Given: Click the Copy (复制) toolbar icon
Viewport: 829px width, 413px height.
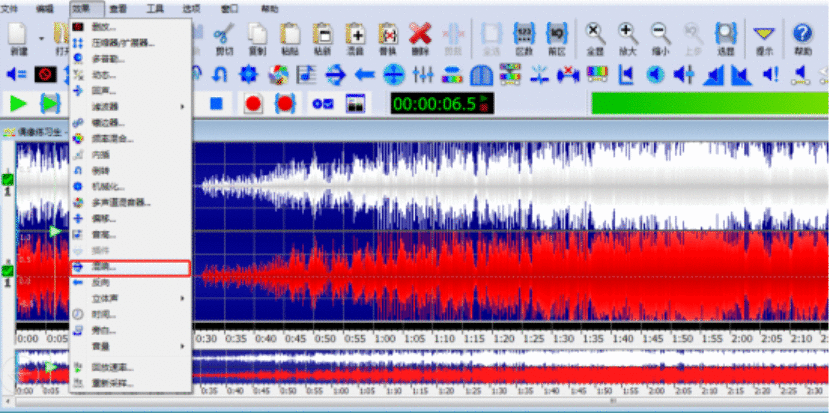Looking at the screenshot, I should (x=256, y=38).
